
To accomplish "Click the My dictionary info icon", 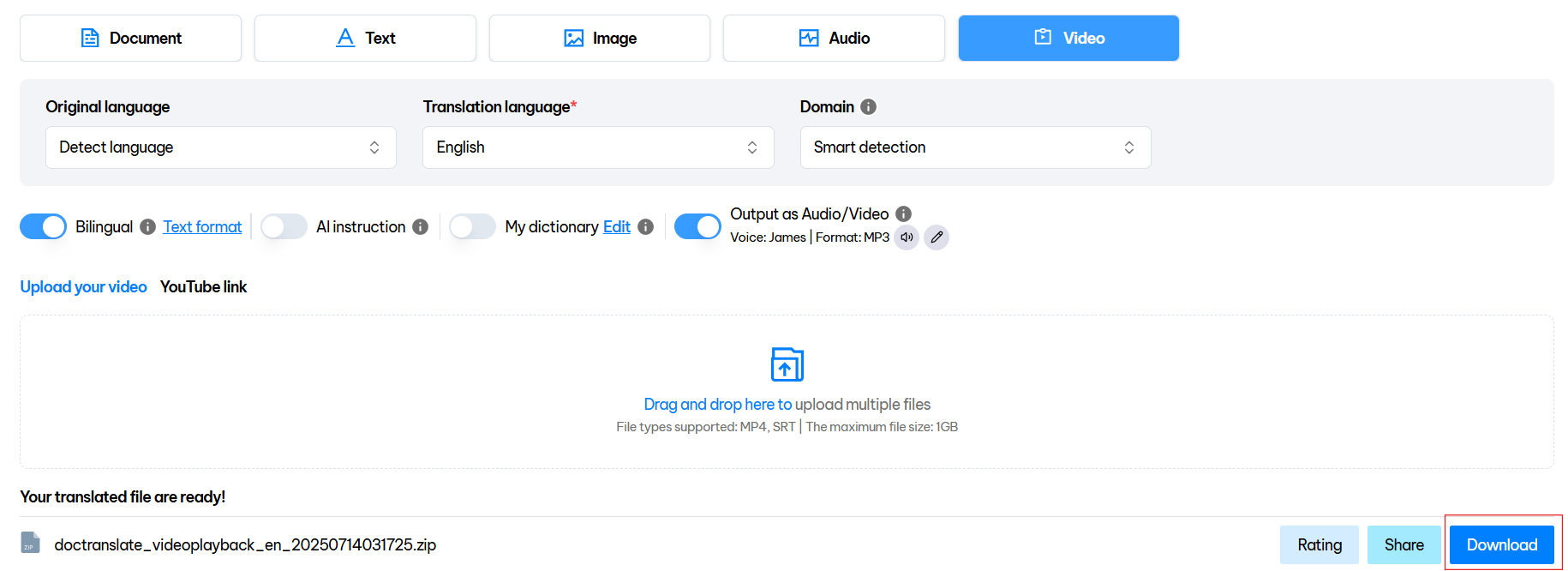I will 646,227.
